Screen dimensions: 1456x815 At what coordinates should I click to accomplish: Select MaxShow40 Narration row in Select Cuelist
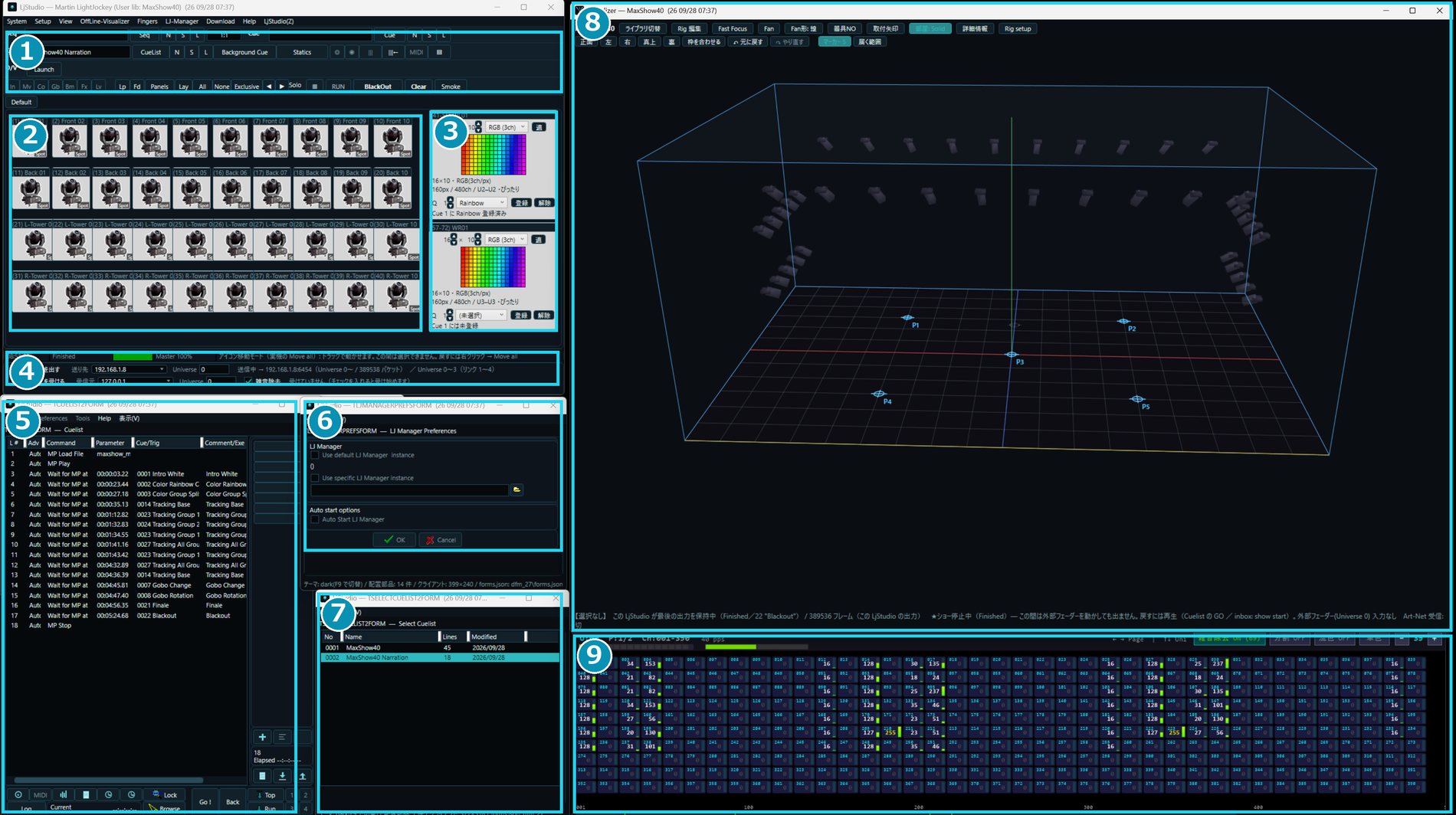point(440,658)
